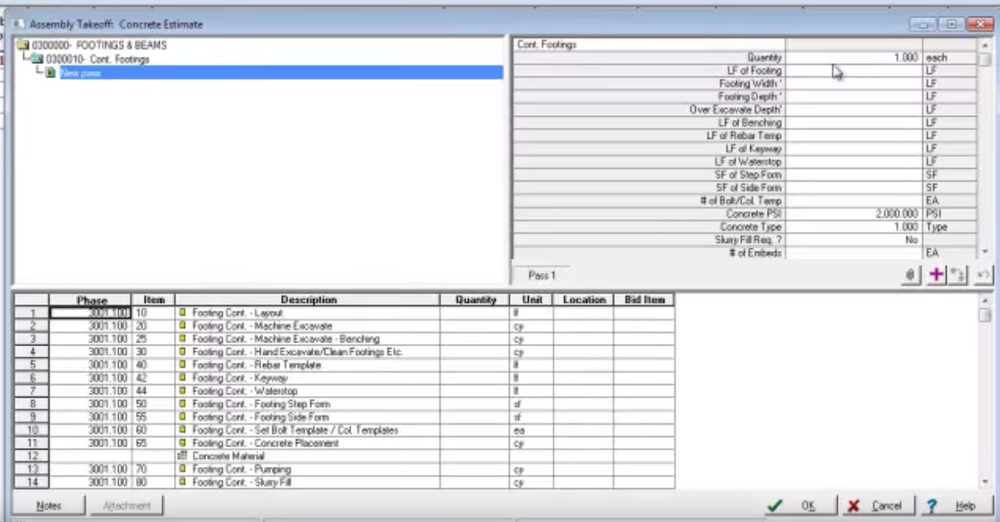Click the Notes button
This screenshot has height=522, width=1000.
tap(49, 505)
